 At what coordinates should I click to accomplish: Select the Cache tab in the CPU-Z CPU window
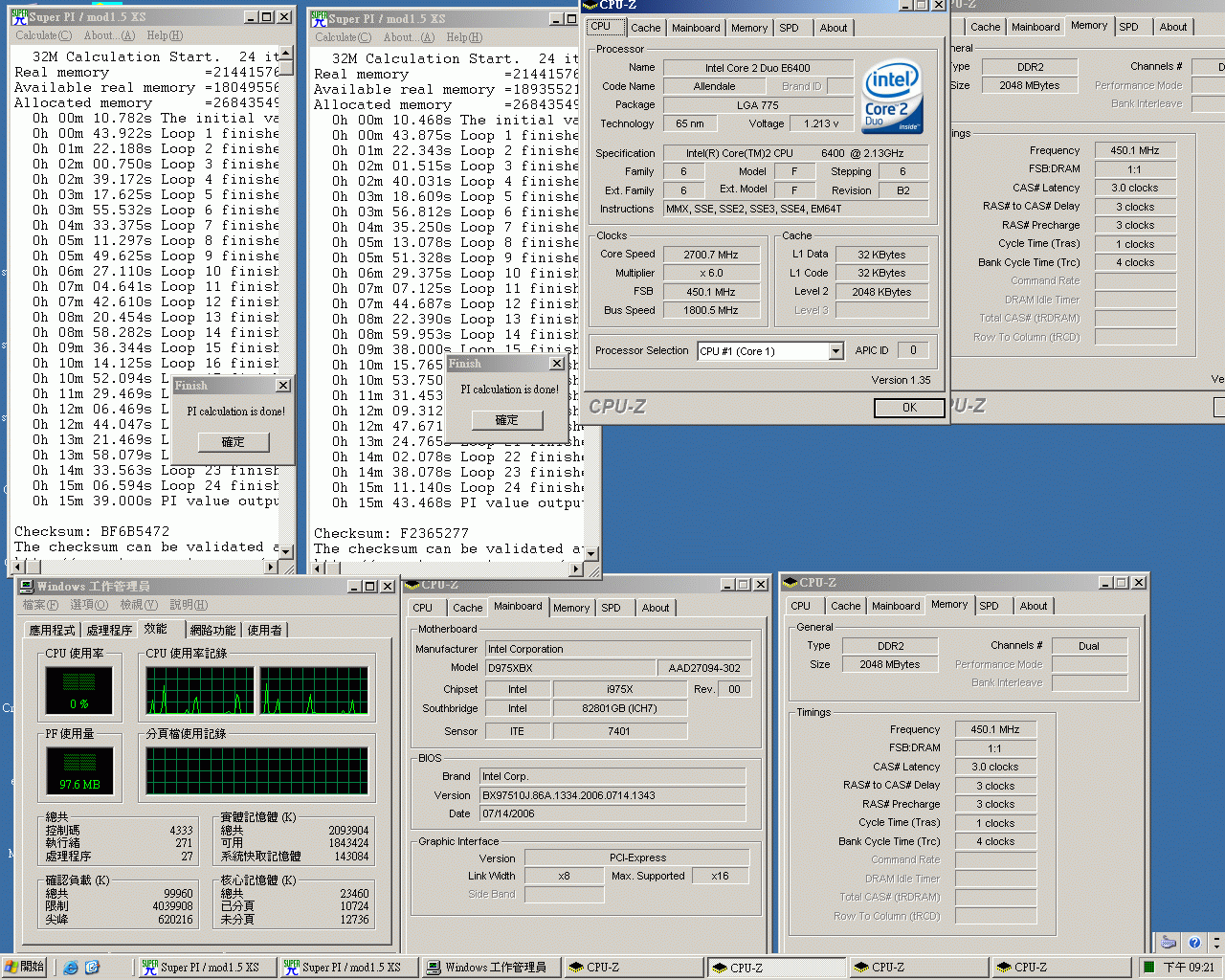click(645, 28)
